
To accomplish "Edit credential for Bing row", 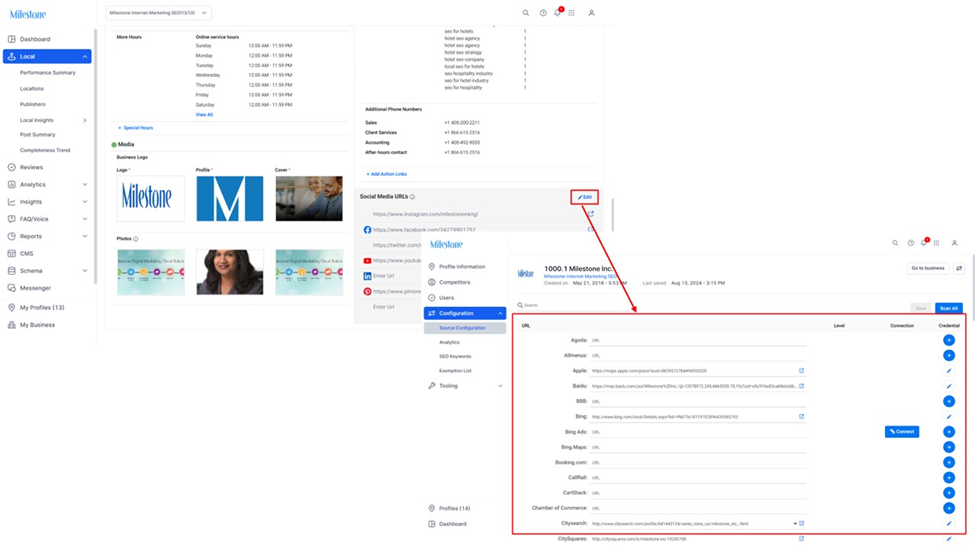I will pos(949,417).
